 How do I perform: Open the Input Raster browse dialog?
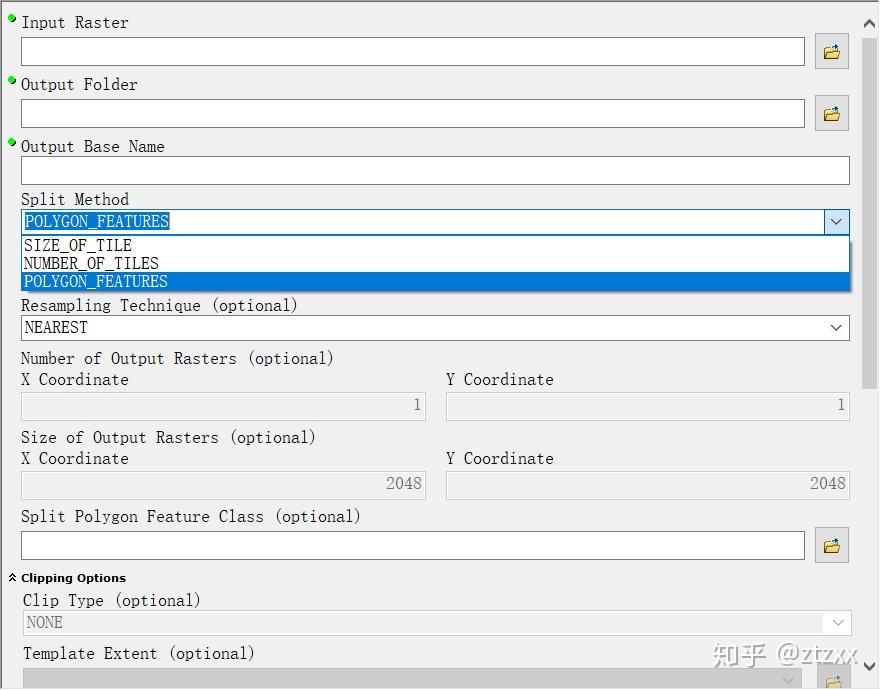[831, 51]
